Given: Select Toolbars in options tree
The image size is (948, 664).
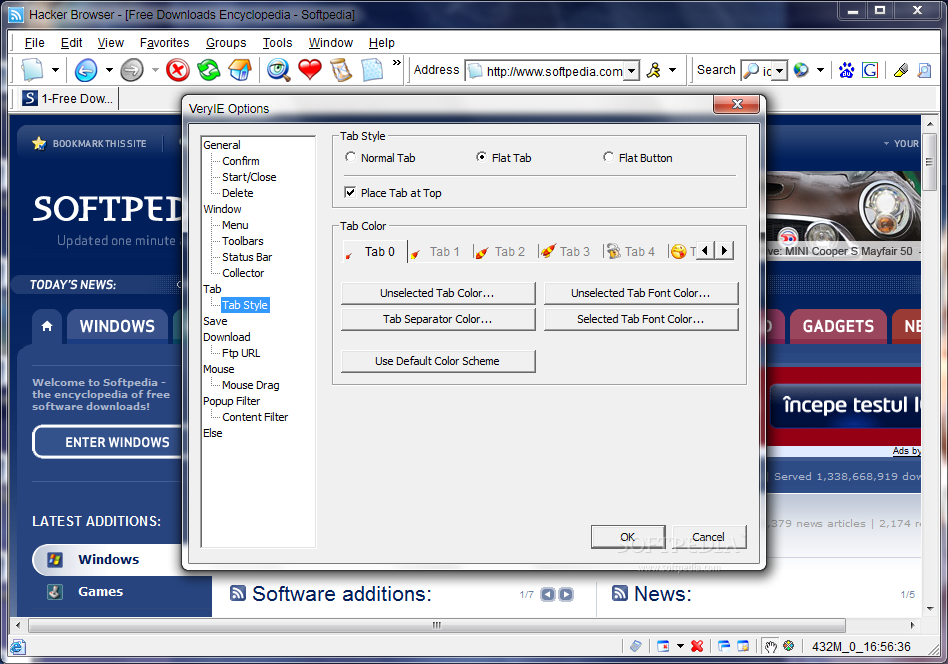Looking at the screenshot, I should pos(242,241).
